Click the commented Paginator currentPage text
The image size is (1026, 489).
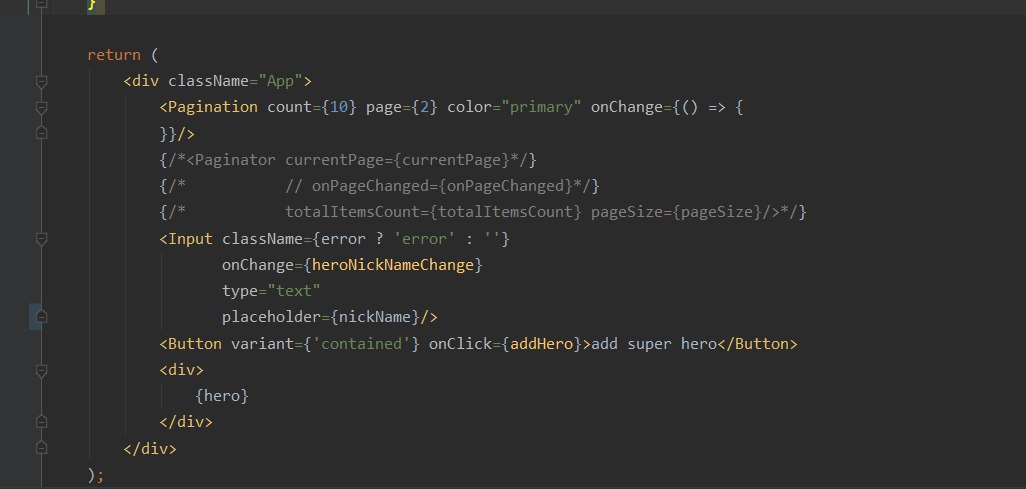[x=347, y=160]
